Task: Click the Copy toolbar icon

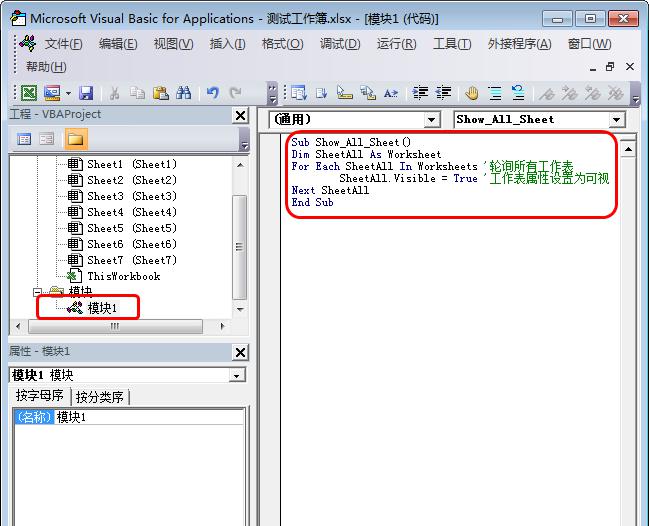Action: (137, 93)
